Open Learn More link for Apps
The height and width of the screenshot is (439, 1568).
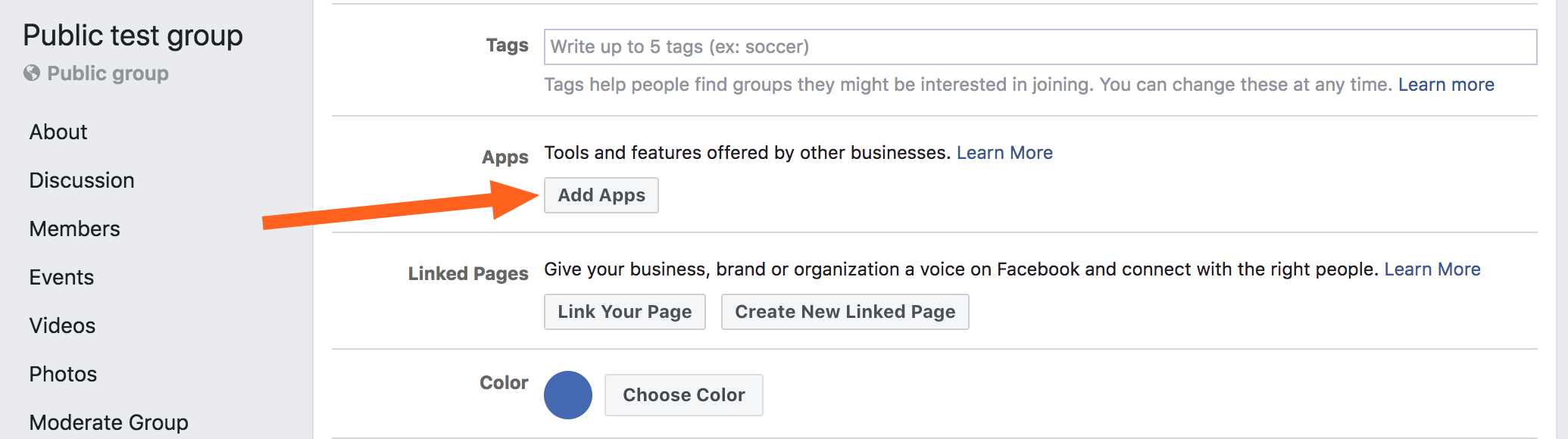coord(1004,153)
